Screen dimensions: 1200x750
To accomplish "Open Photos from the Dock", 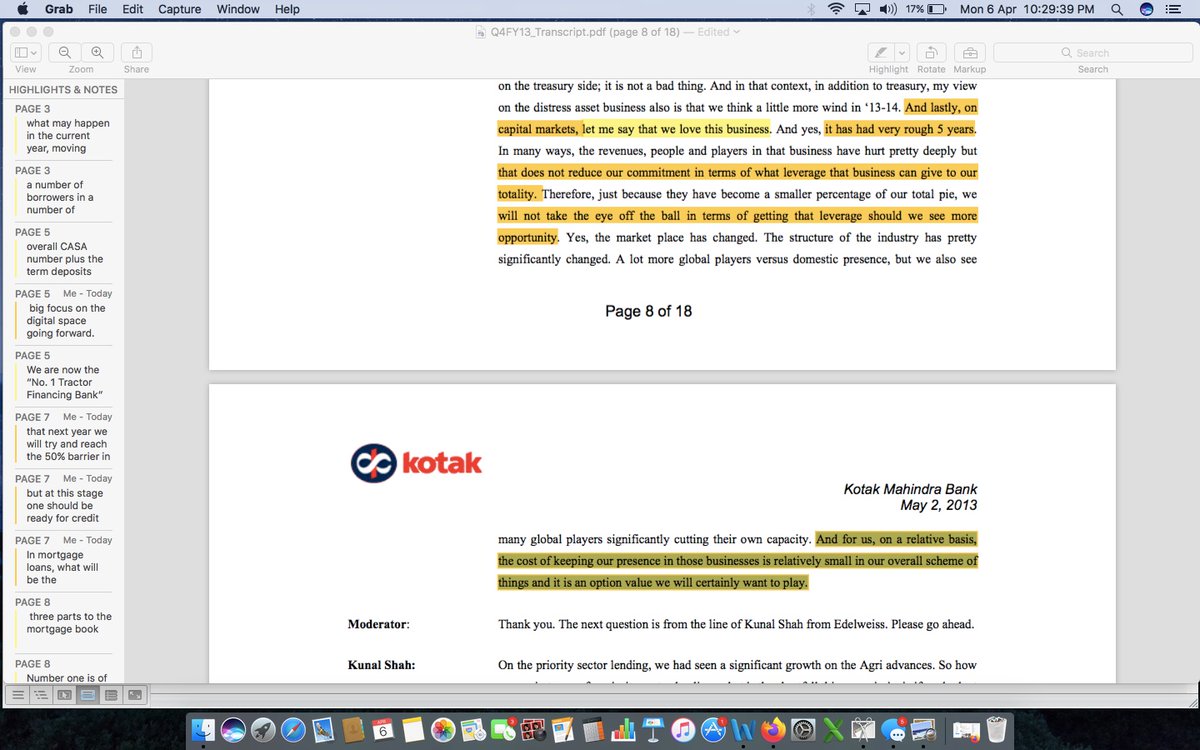I will tap(443, 731).
